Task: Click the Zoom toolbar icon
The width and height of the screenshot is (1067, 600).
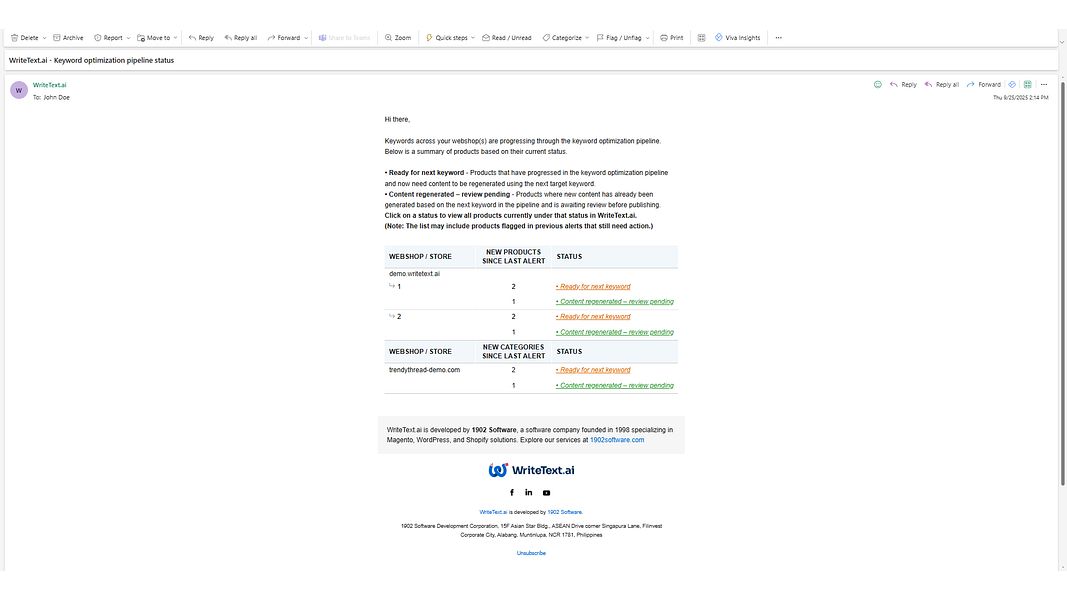Action: (x=398, y=37)
